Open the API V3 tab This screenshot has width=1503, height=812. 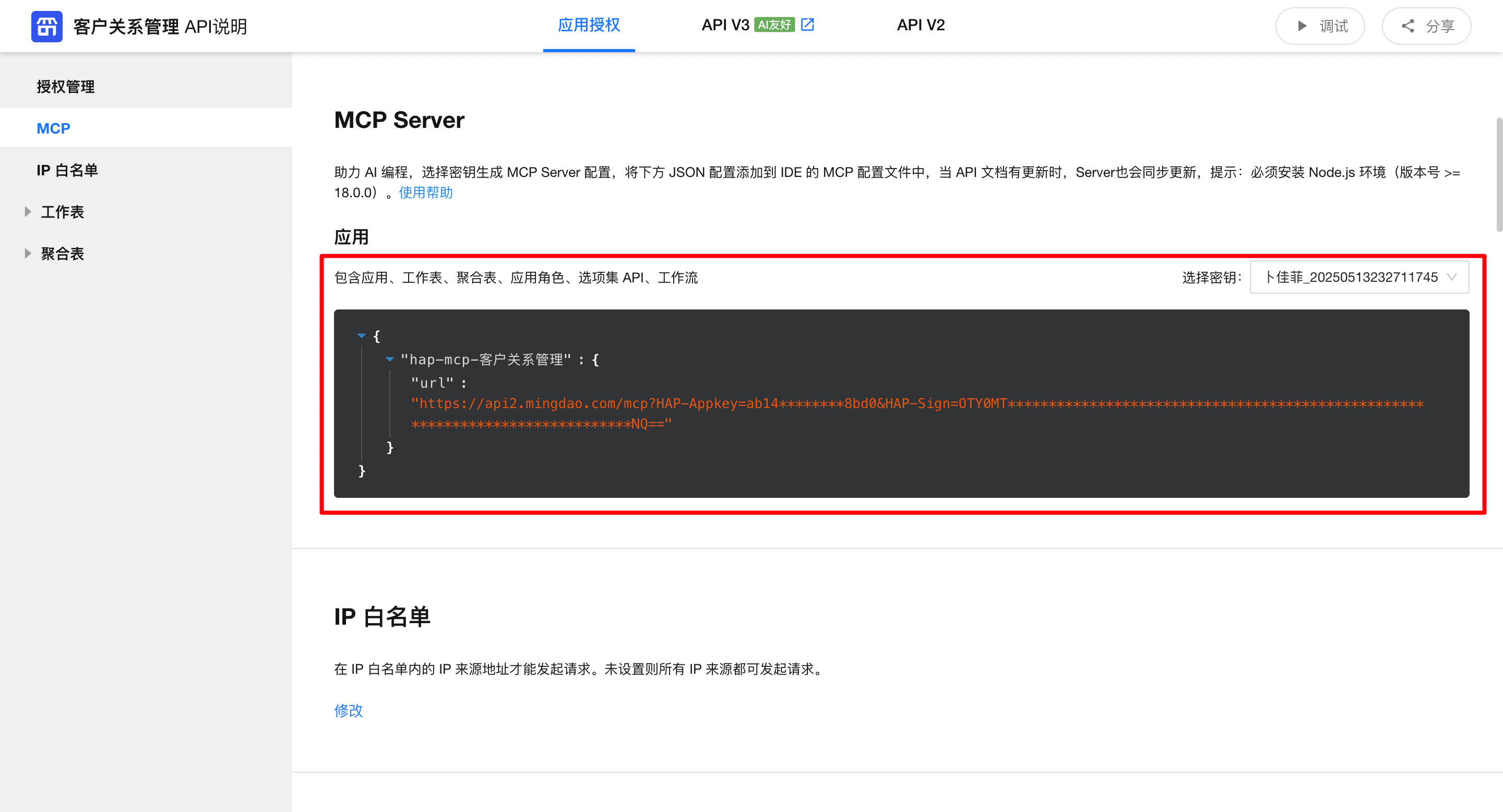point(725,25)
